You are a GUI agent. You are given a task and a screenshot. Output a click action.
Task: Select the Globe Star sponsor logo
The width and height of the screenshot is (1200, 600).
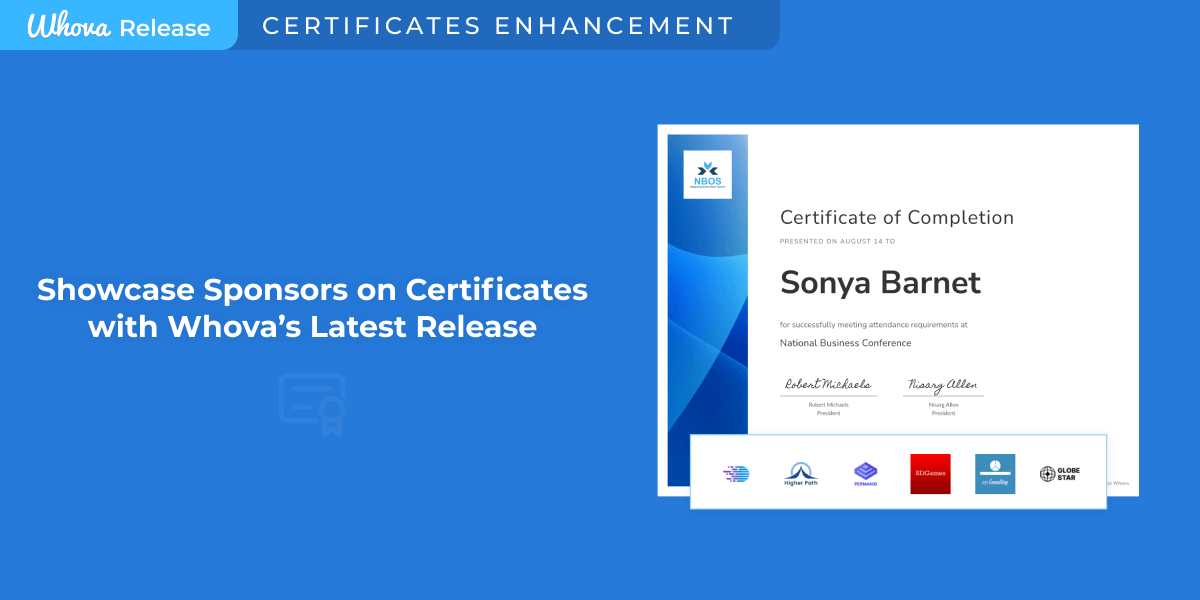[1060, 474]
